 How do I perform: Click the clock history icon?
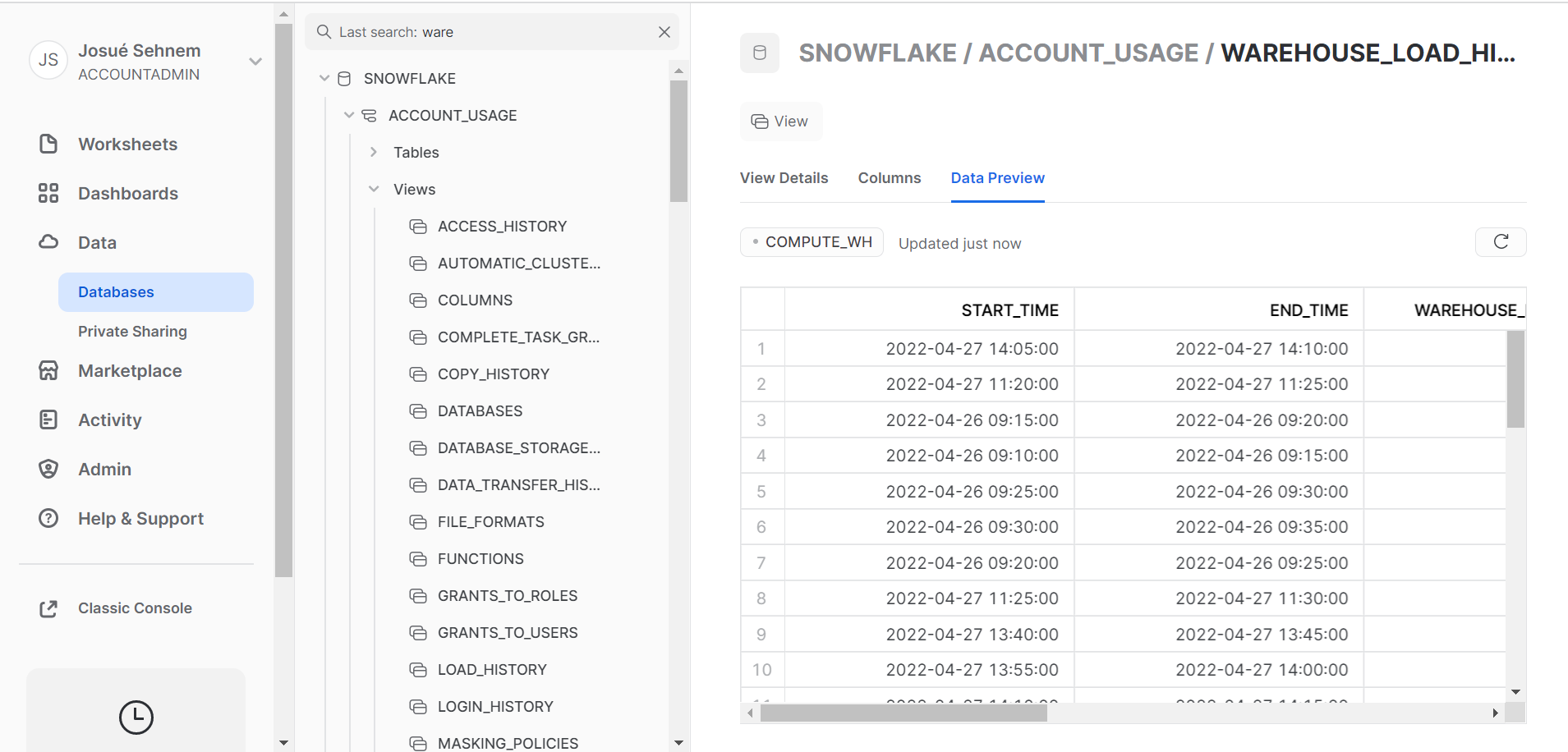[136, 717]
